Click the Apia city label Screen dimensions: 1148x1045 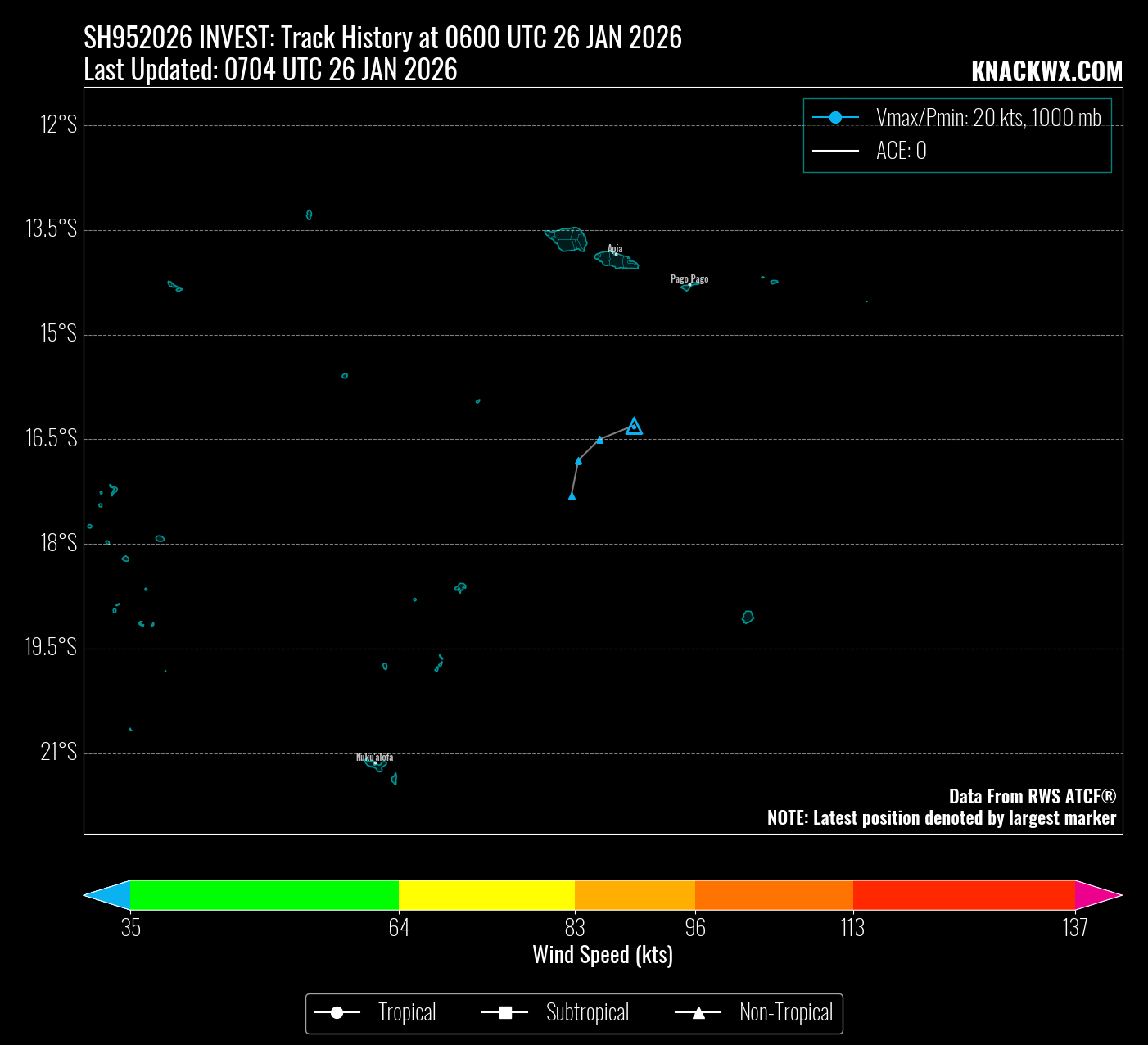pyautogui.click(x=615, y=248)
